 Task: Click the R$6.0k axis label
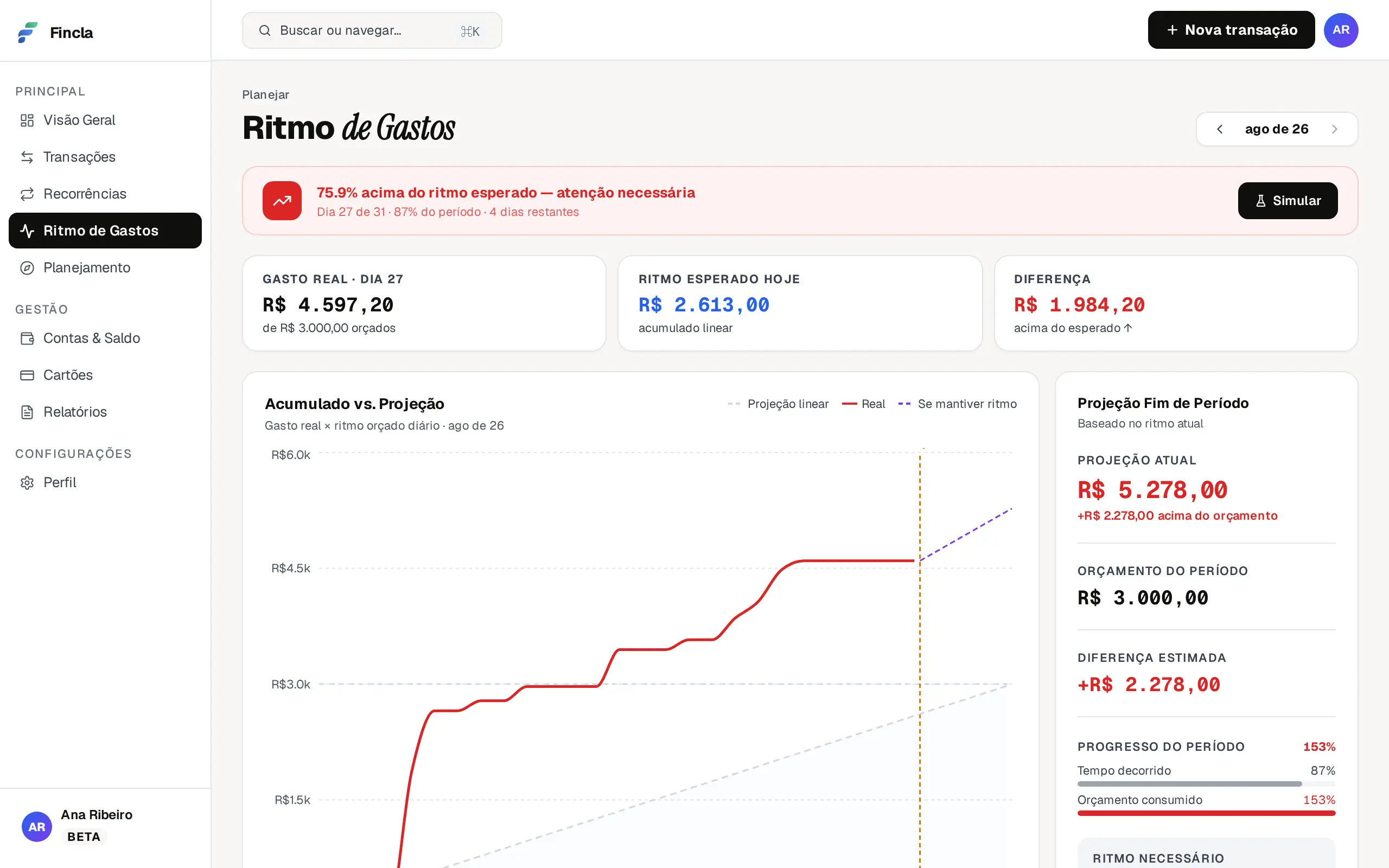(x=291, y=455)
